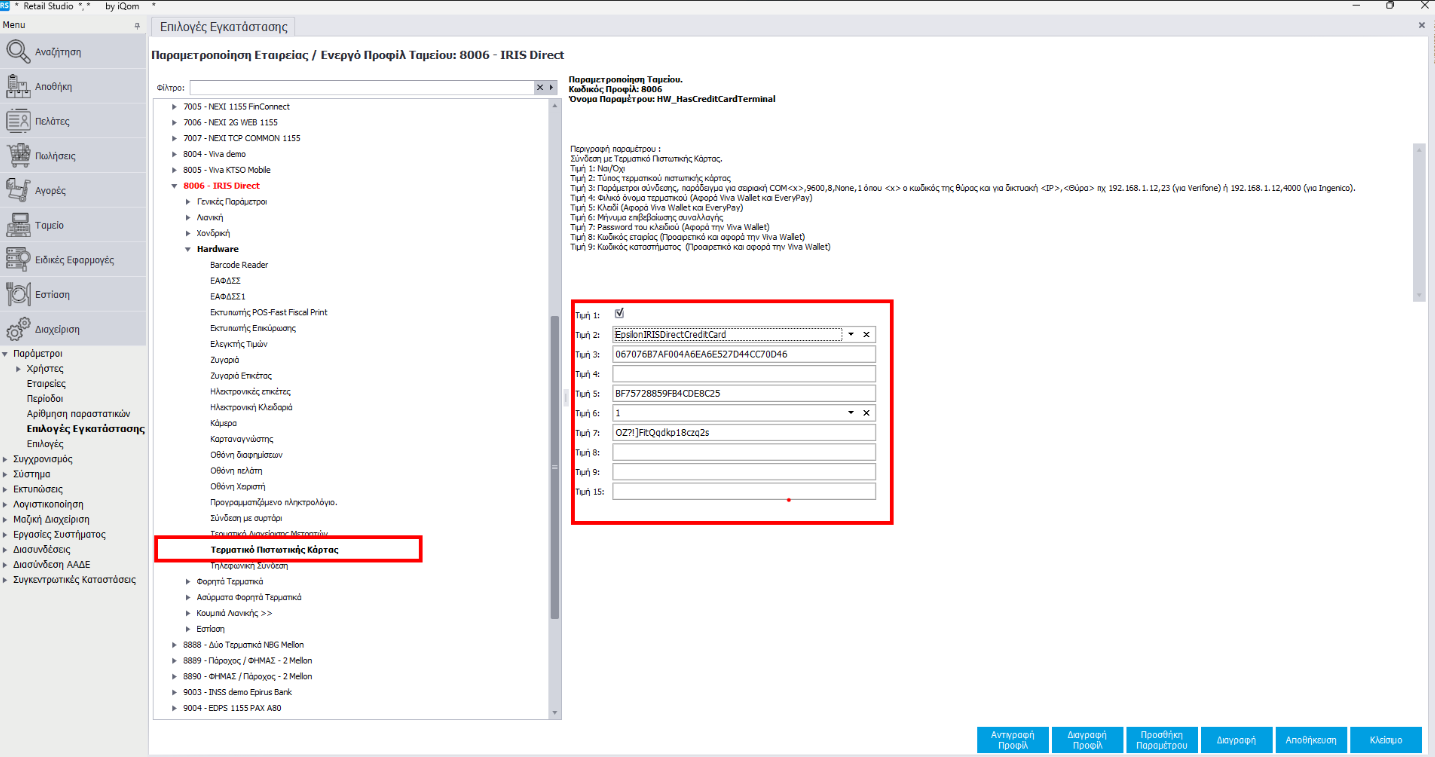Image resolution: width=1435 pixels, height=757 pixels.
Task: Open the Αποθήκη warehouse icon
Action: 19,87
